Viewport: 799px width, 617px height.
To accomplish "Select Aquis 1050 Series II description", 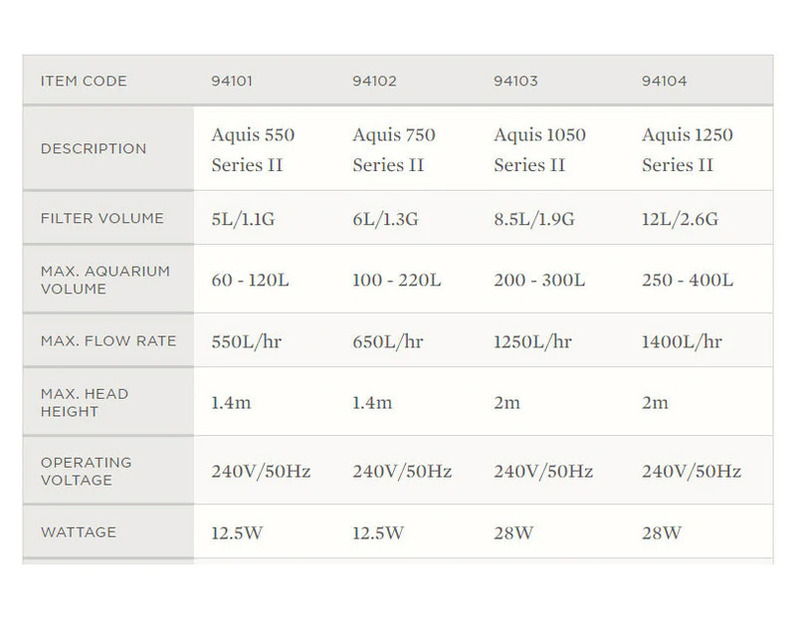I will pos(540,150).
